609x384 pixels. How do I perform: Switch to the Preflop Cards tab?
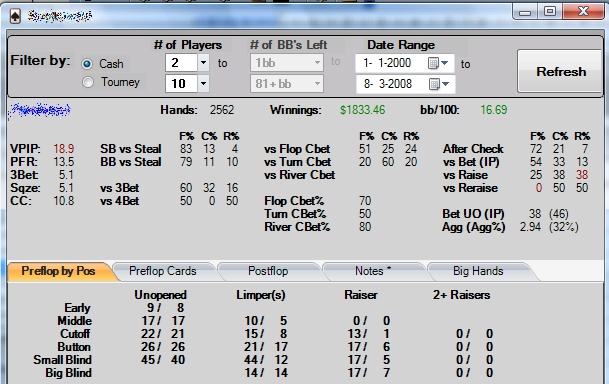(163, 271)
